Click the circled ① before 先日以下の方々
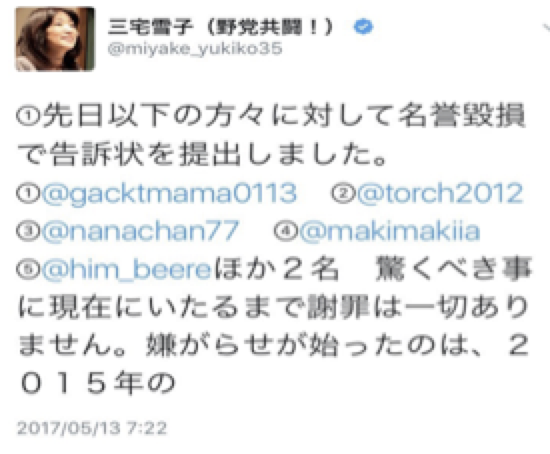Viewport: 550px width, 454px height. pyautogui.click(x=29, y=116)
